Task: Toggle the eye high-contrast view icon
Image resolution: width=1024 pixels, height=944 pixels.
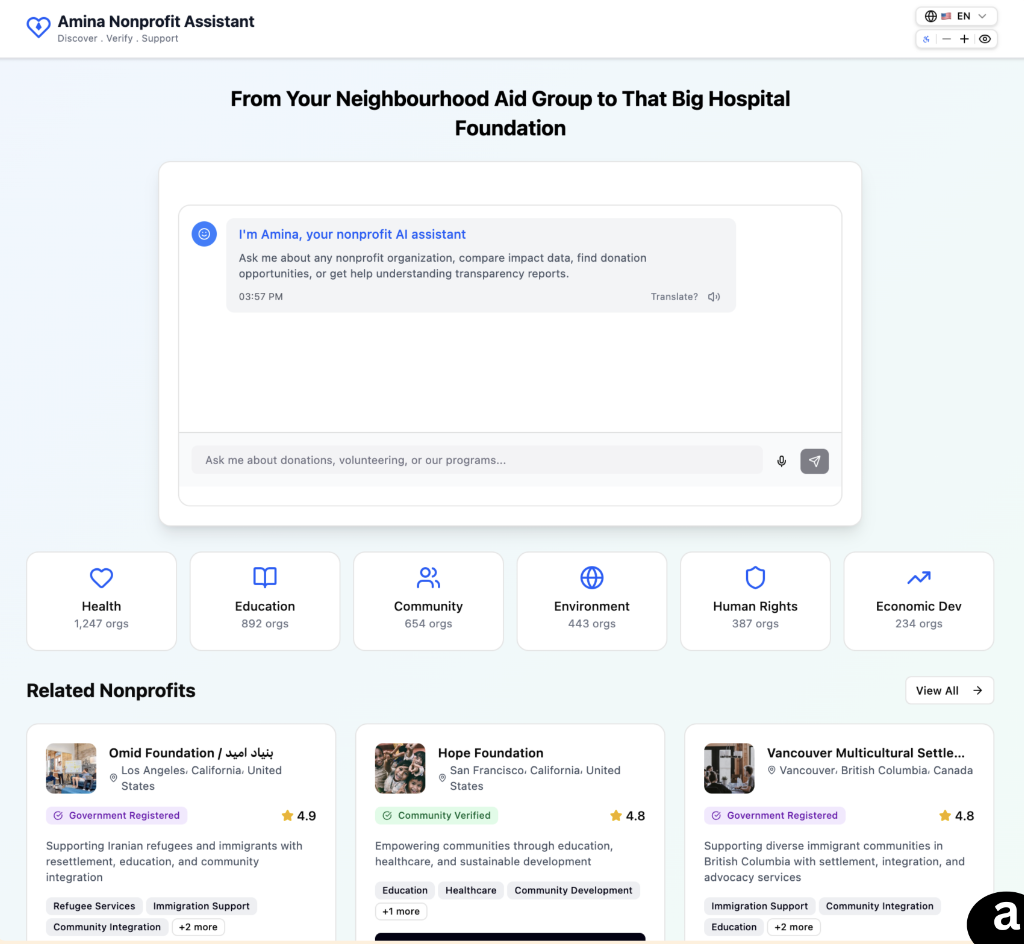Action: pos(985,39)
